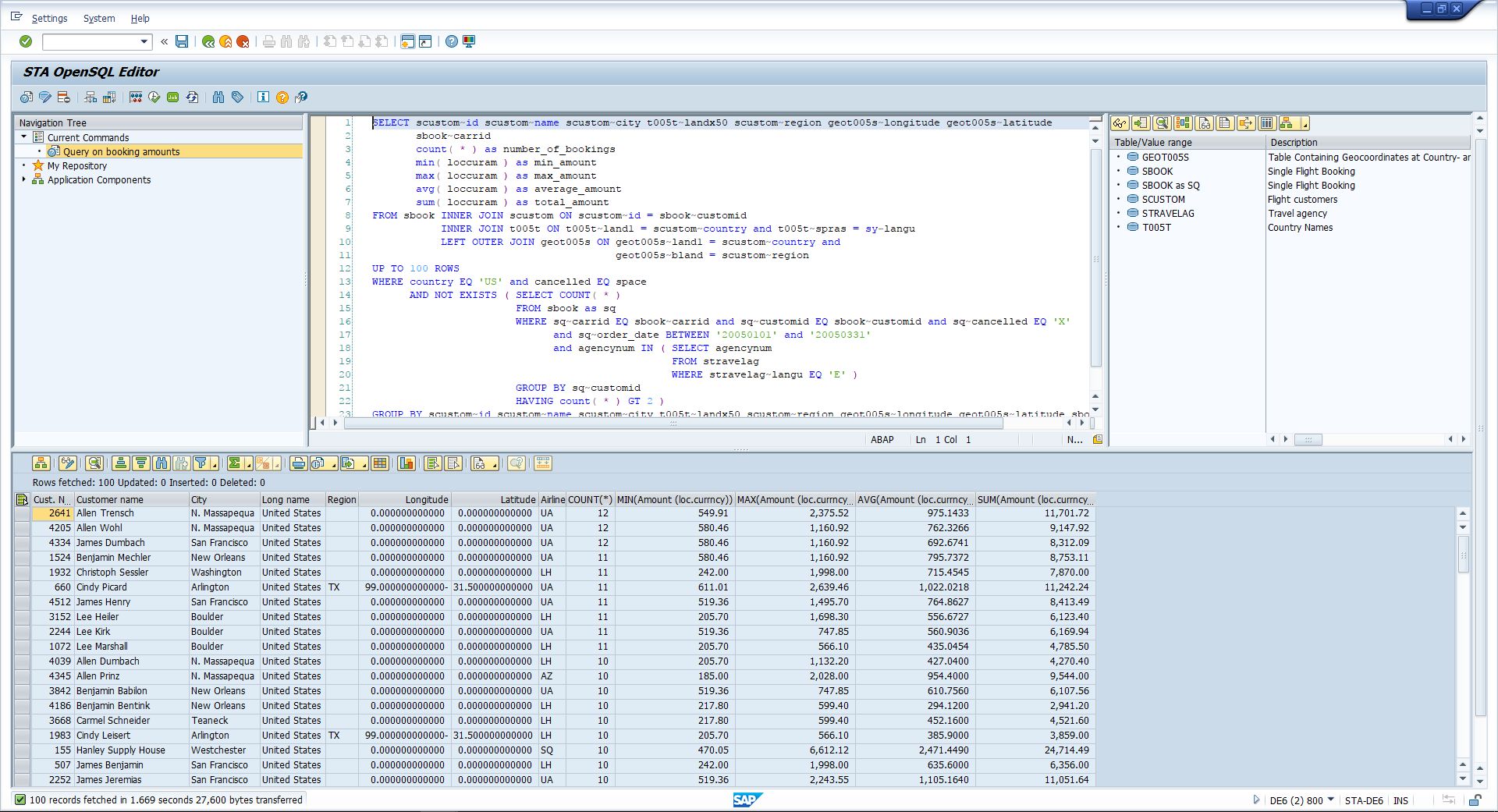Expand the Application Components node
This screenshot has width=1498, height=812.
(x=24, y=179)
